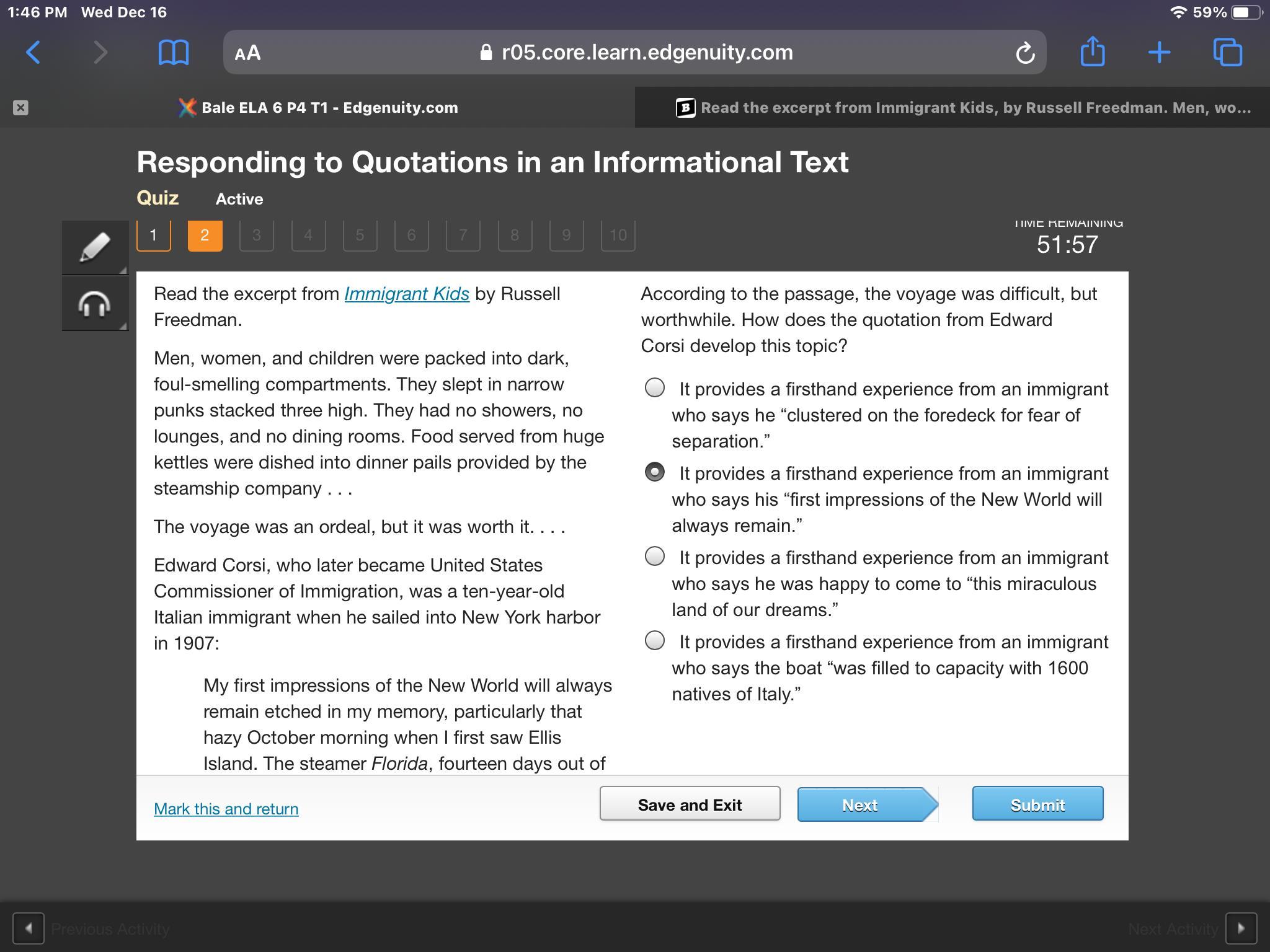Open a new tab with plus icon

1159,53
